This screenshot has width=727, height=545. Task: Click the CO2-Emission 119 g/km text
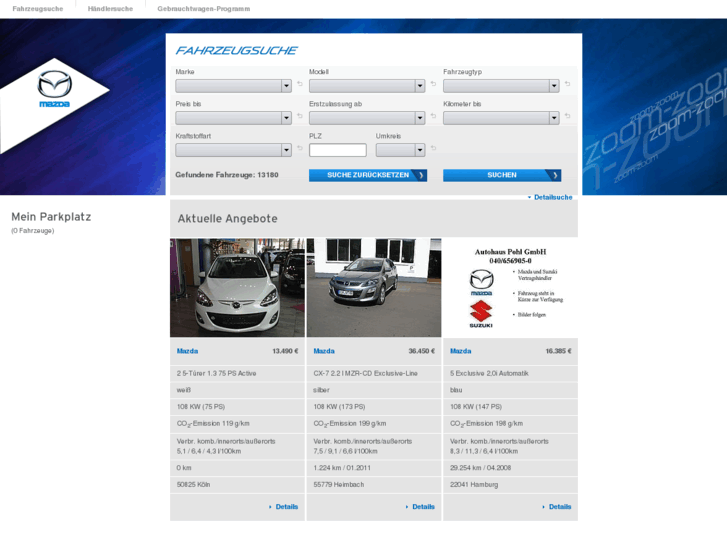click(x=213, y=424)
